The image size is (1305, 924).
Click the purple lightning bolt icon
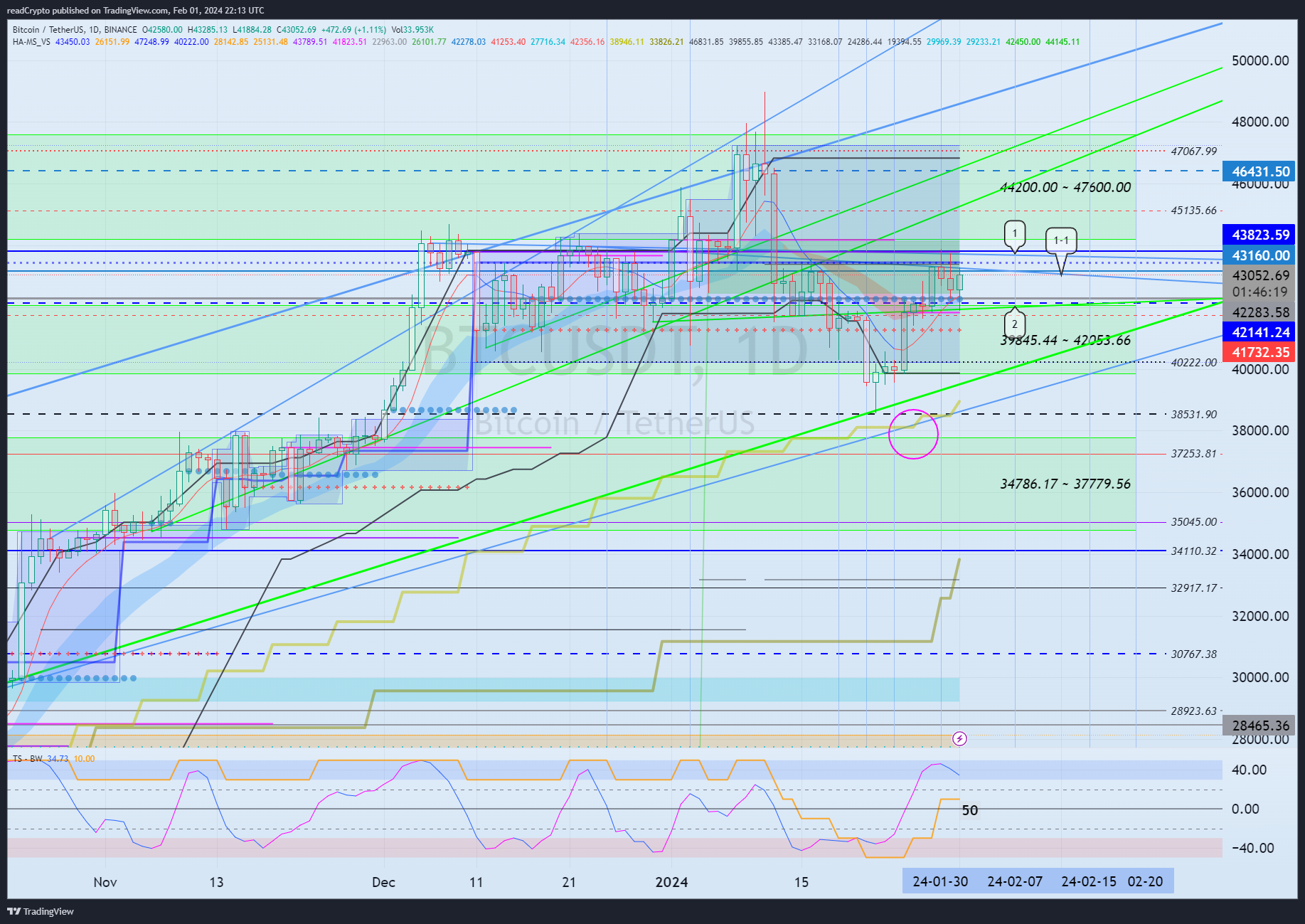(x=959, y=738)
